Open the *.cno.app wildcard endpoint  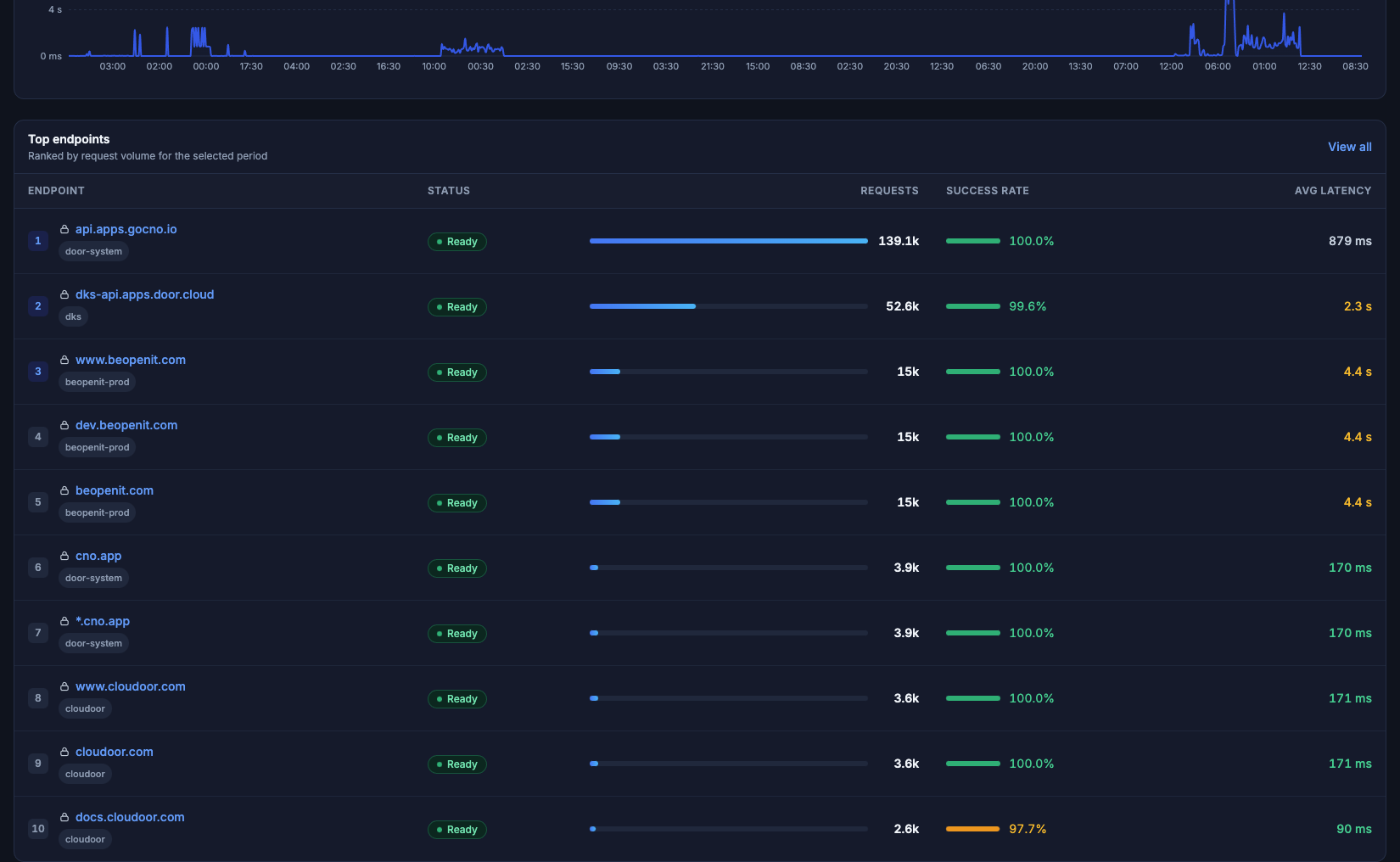pyautogui.click(x=103, y=621)
